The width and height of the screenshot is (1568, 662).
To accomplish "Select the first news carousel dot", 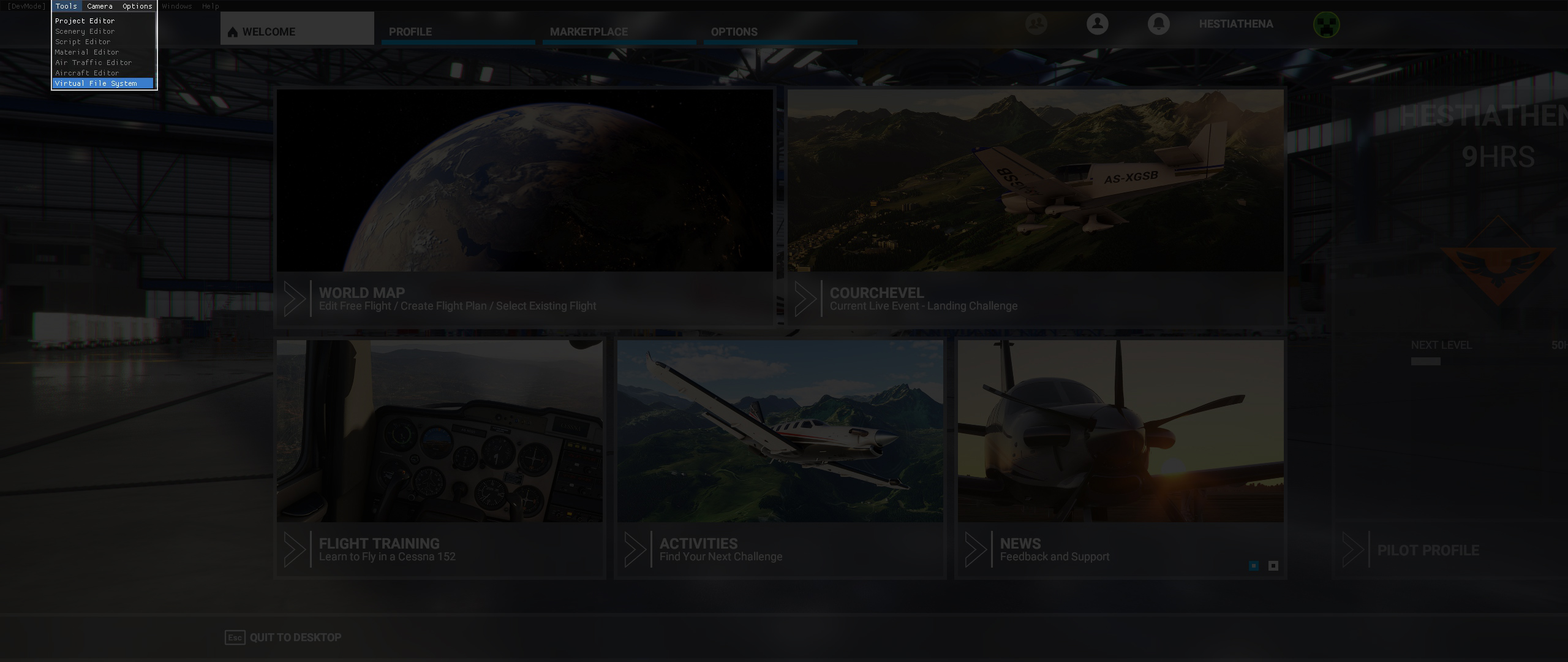I will click(x=1253, y=566).
